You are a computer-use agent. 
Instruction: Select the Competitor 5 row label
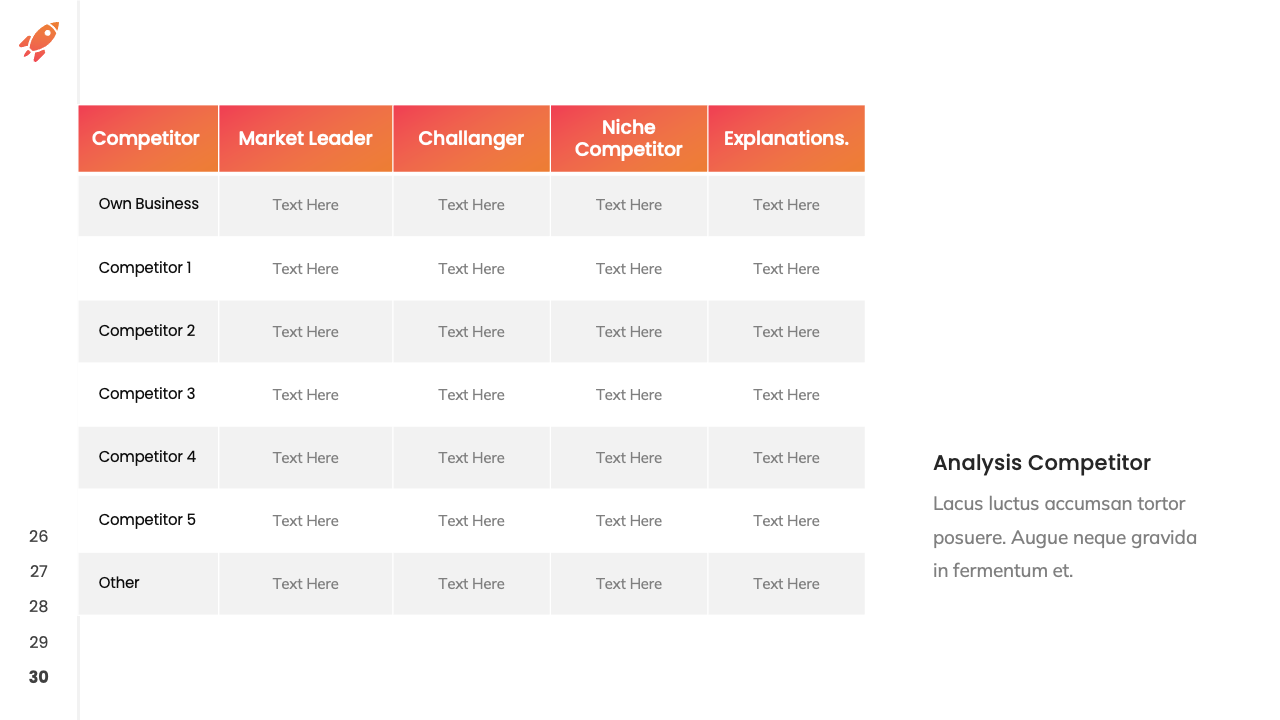(147, 520)
